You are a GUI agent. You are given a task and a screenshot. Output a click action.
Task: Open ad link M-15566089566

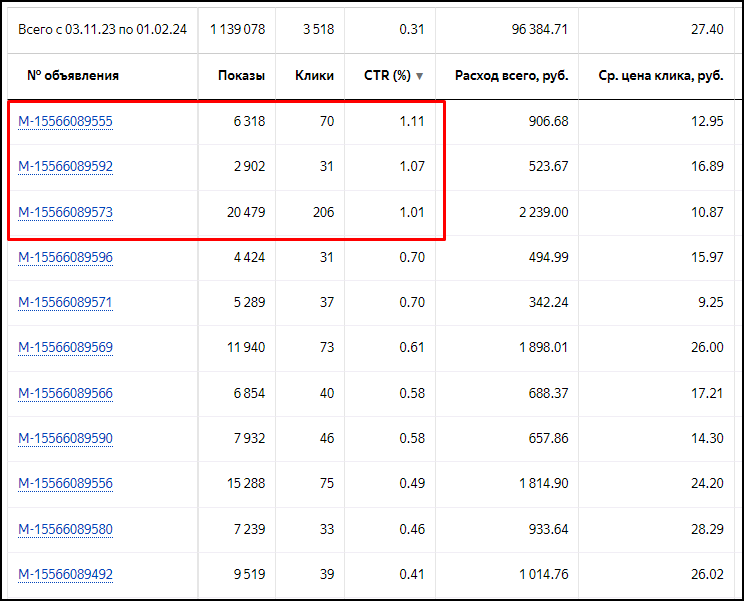coord(65,393)
